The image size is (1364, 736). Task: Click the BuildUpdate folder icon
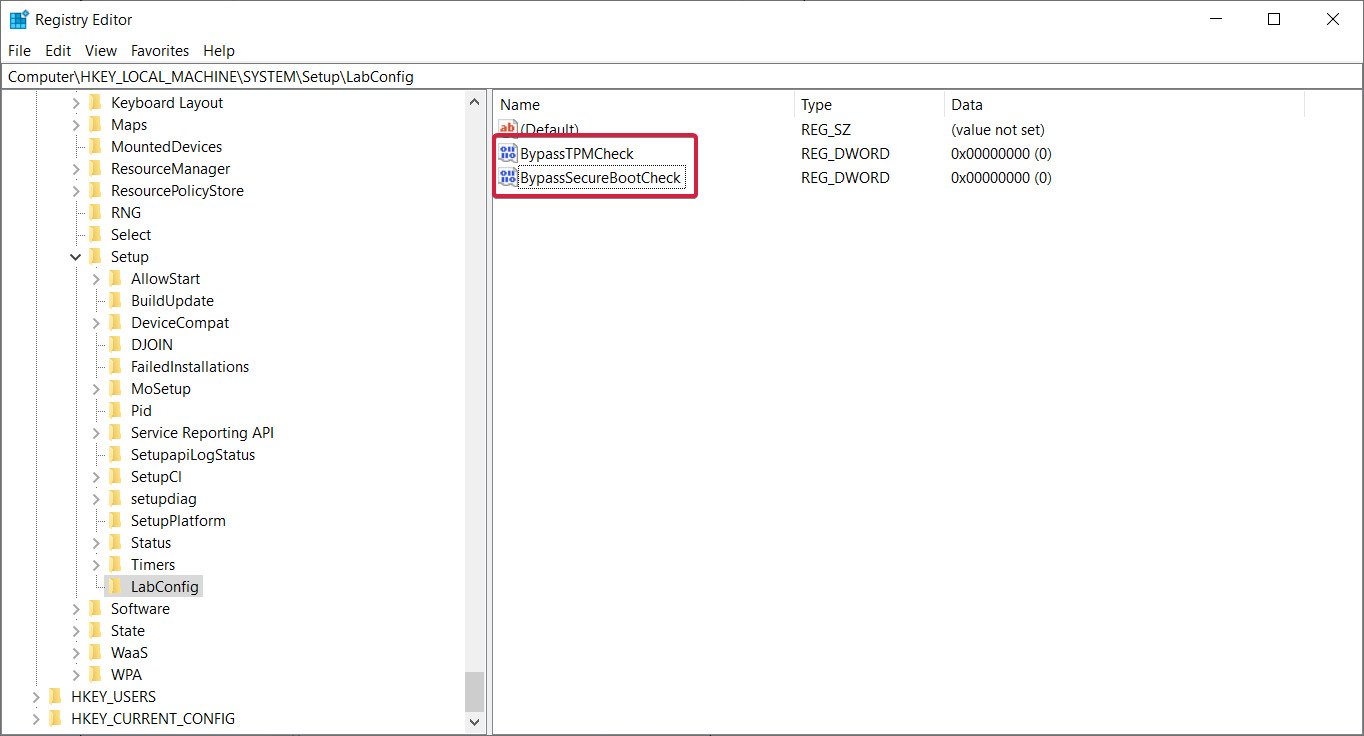pos(116,301)
